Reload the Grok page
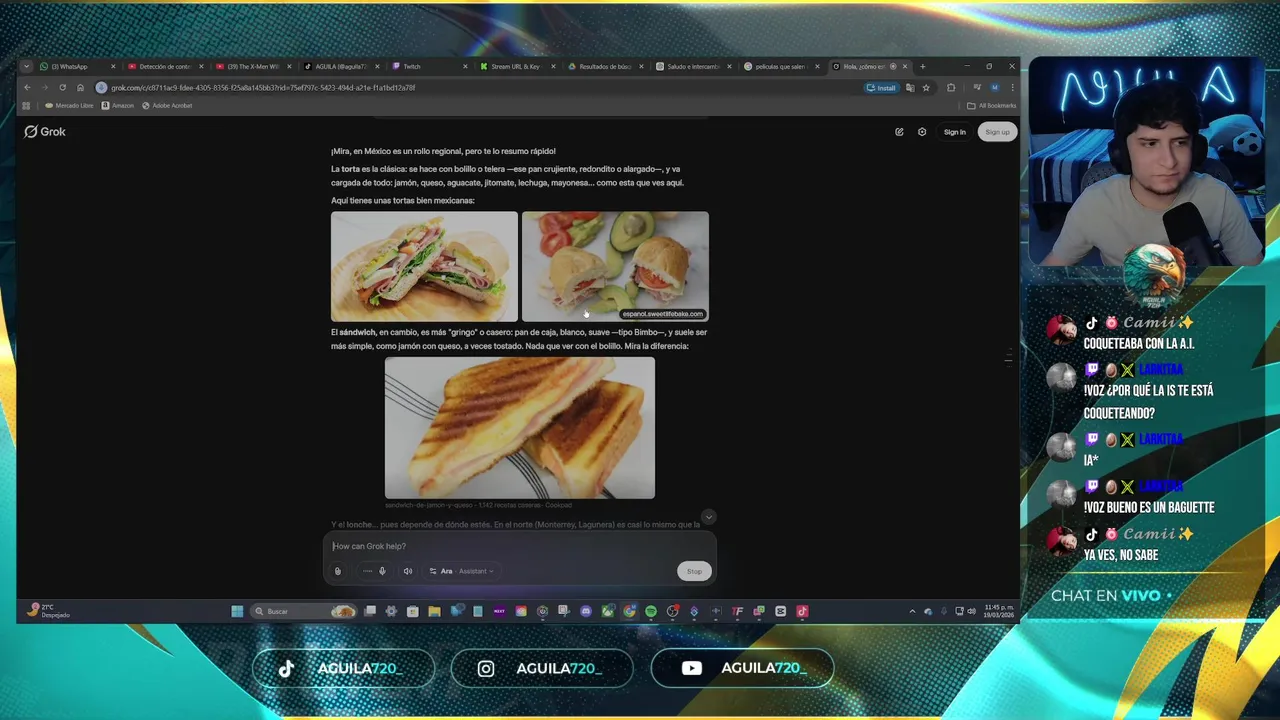The image size is (1280, 720). coord(62,87)
